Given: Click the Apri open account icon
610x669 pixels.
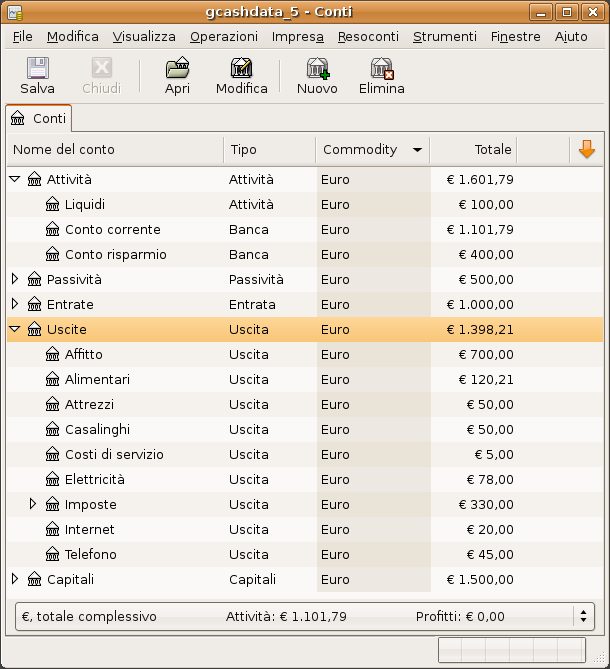Looking at the screenshot, I should pyautogui.click(x=177, y=68).
